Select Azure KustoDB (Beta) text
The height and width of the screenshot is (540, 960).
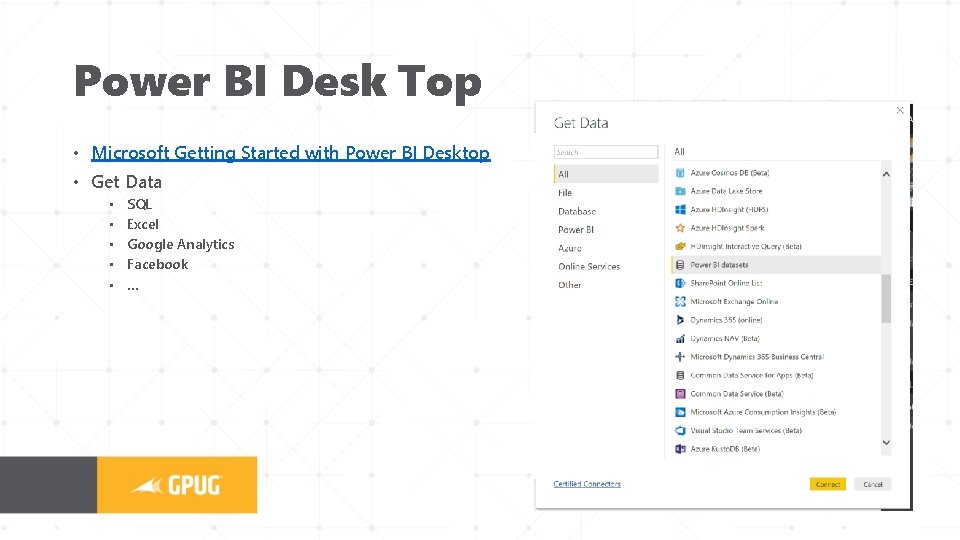click(725, 449)
